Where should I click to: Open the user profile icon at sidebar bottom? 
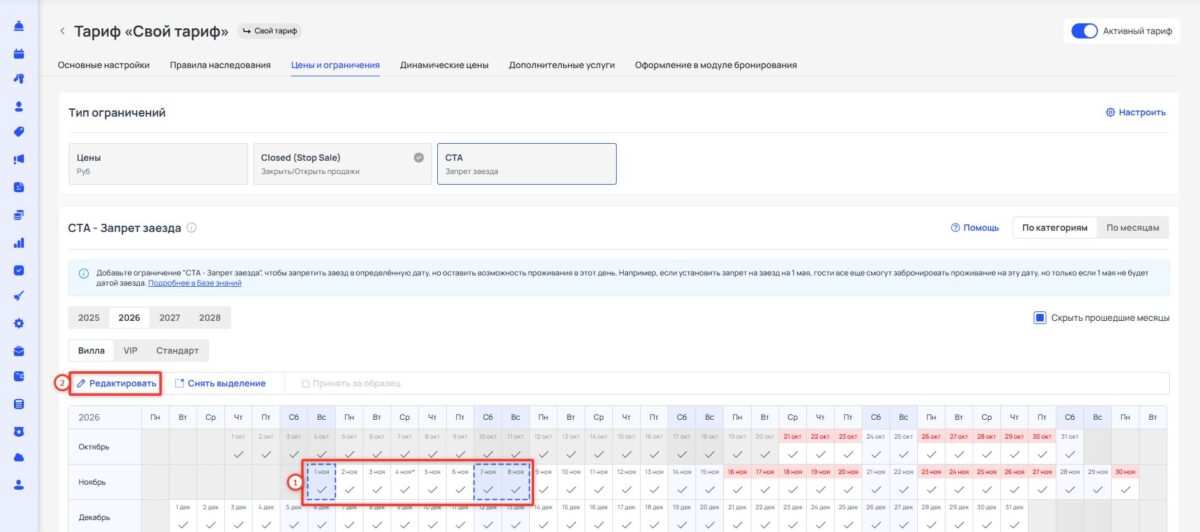coord(18,484)
